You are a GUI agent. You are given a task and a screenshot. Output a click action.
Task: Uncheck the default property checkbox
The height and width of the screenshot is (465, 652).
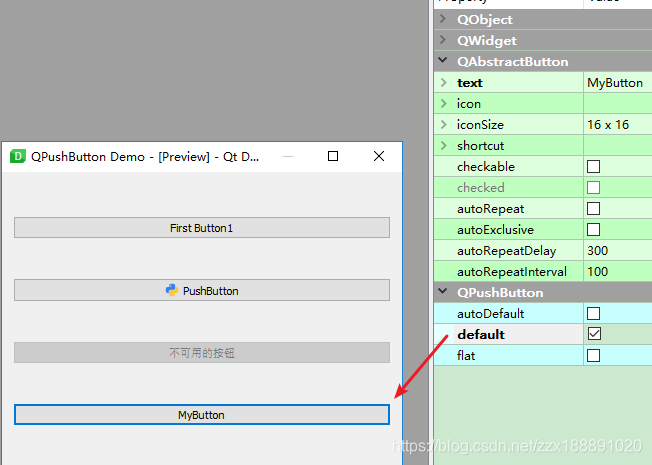click(594, 334)
